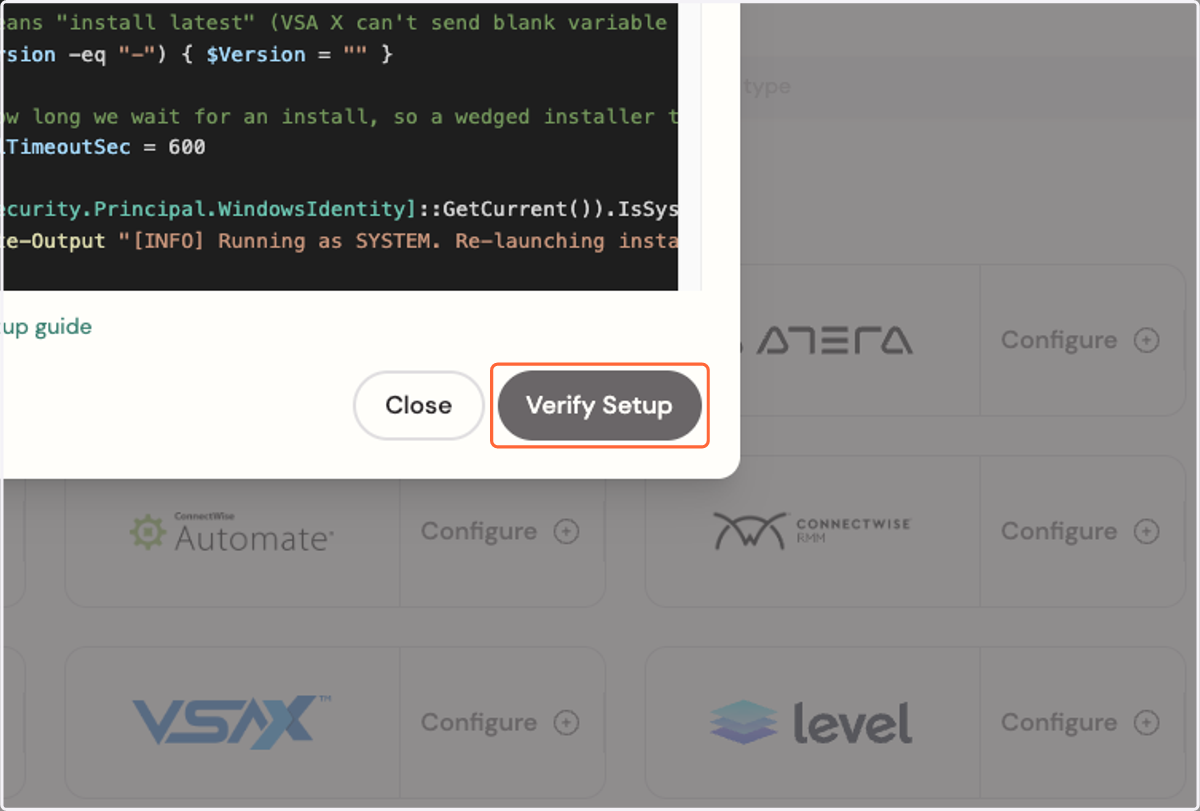
Task: Click the GetCurrent() code line
Action: [339, 209]
